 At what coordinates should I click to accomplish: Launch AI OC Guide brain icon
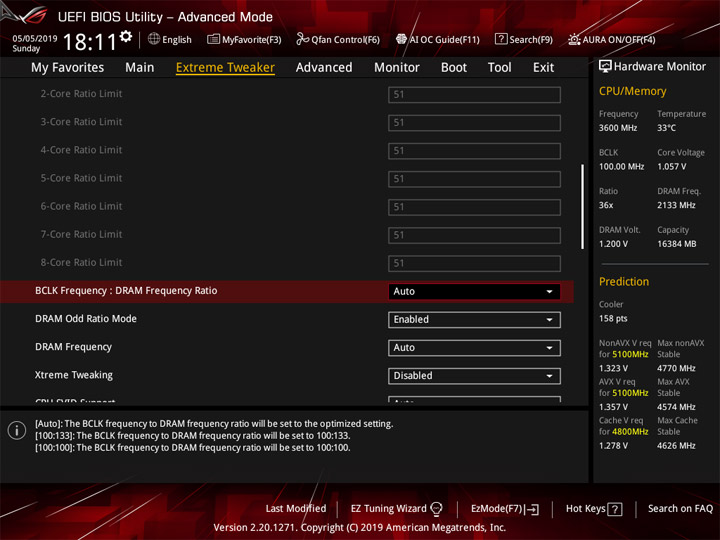pyautogui.click(x=401, y=39)
